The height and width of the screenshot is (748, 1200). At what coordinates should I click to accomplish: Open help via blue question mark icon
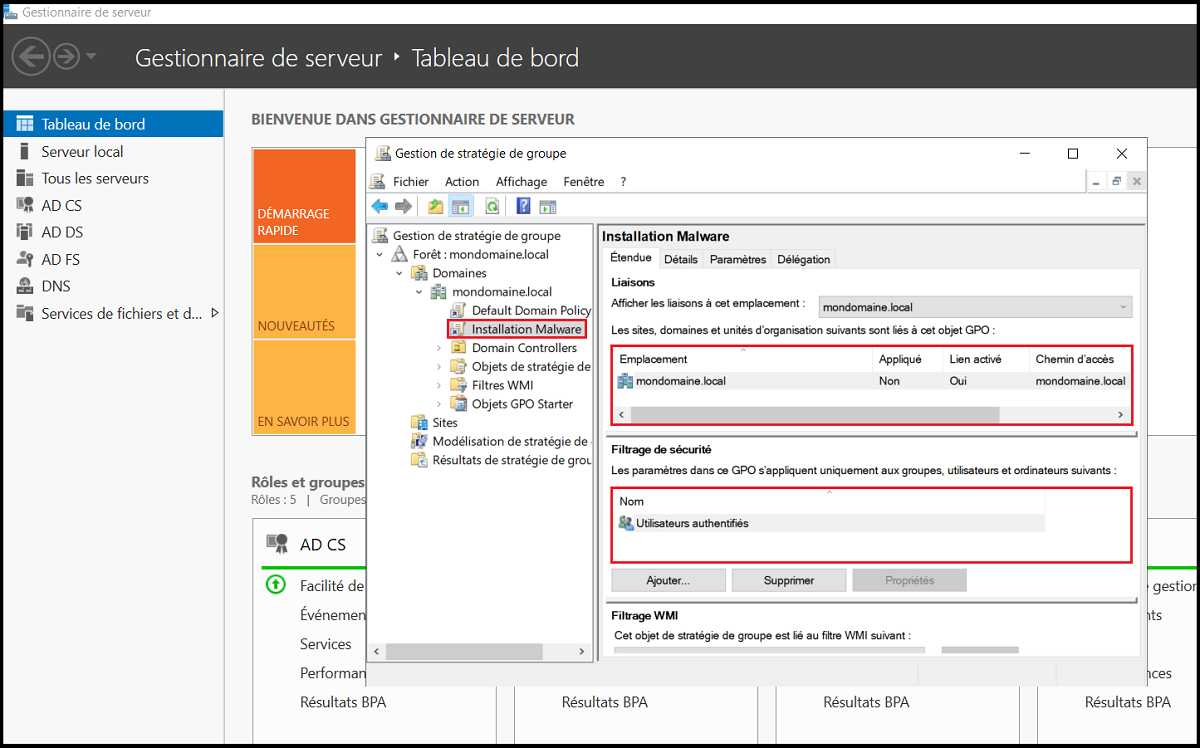coord(523,206)
